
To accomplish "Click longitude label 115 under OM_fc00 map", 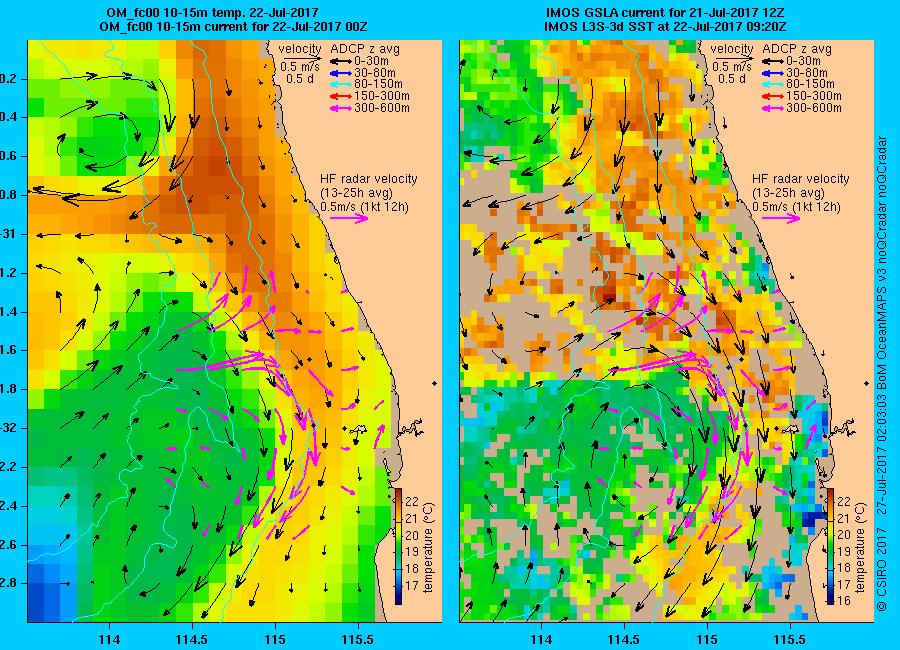I will tap(275, 640).
